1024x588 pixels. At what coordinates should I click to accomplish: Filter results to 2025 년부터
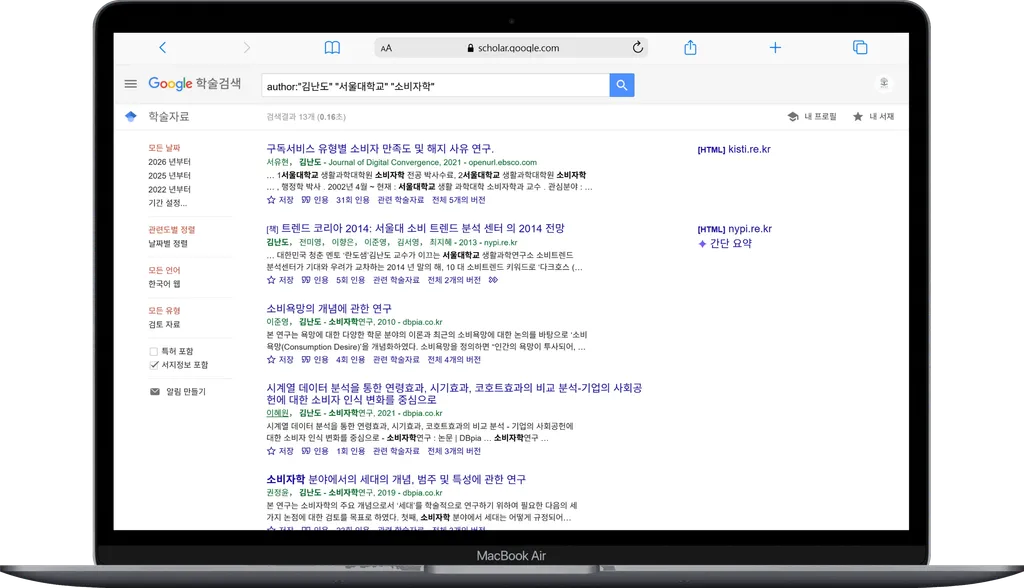169,176
